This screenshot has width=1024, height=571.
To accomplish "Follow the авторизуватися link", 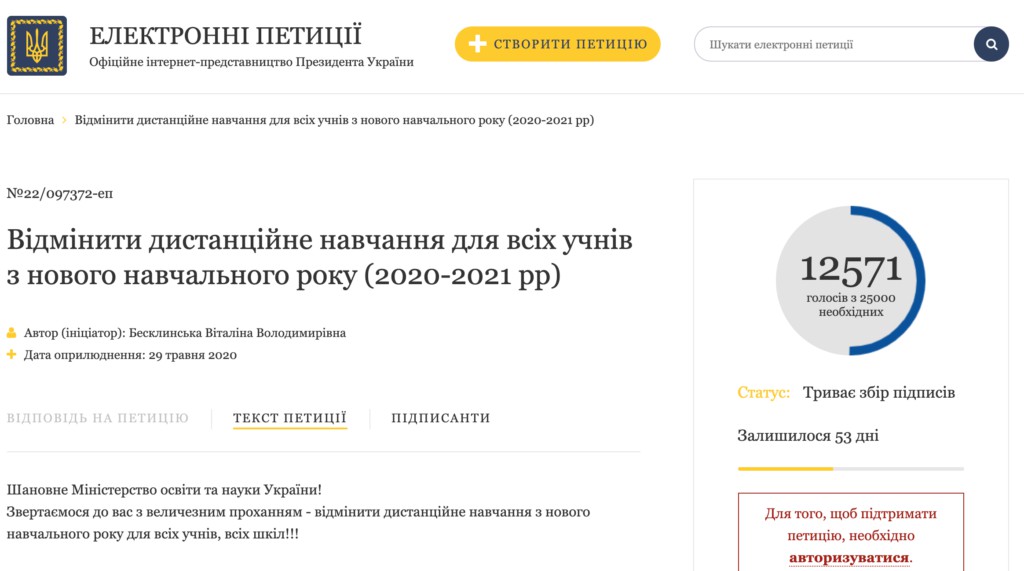I will 850,558.
